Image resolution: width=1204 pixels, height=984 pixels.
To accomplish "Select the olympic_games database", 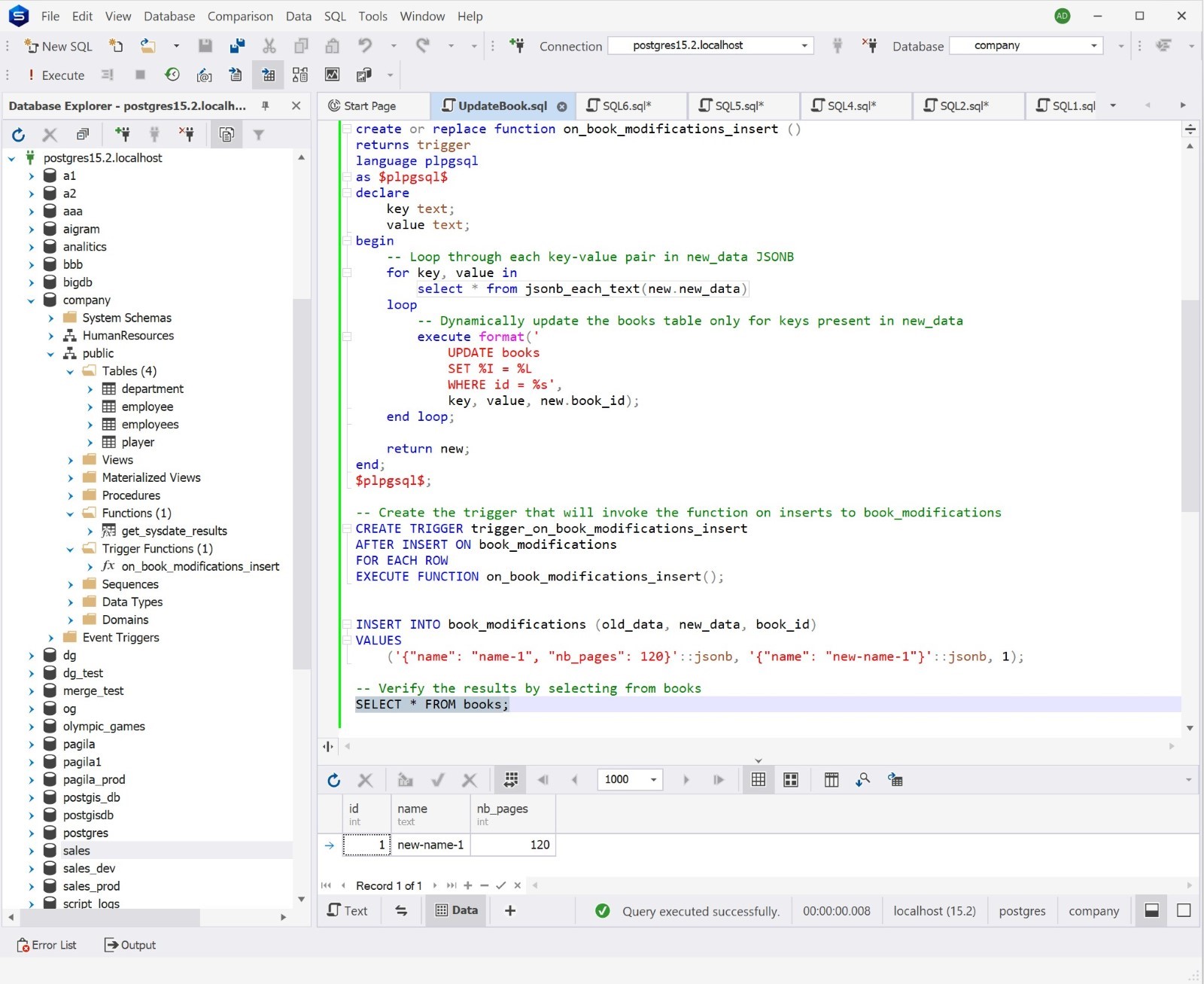I will [x=104, y=727].
